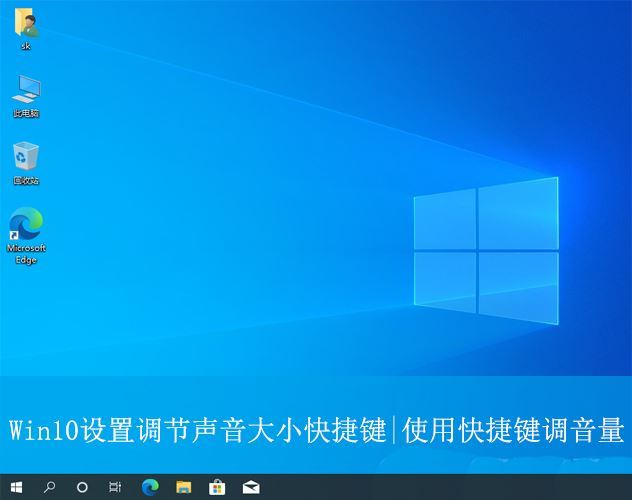
Task: Select the sk user folder icon
Action: (26, 23)
